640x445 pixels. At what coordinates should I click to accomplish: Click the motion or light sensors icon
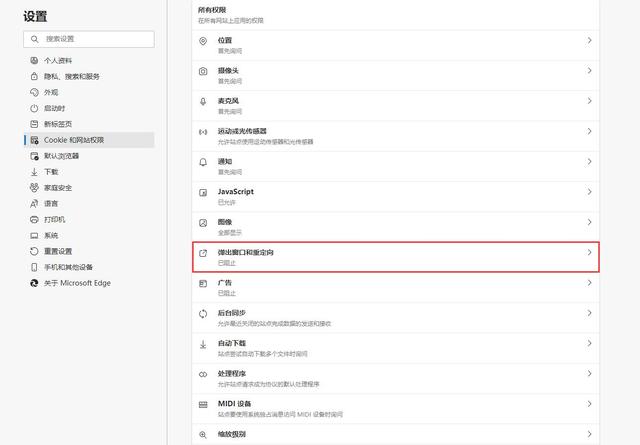coord(203,132)
